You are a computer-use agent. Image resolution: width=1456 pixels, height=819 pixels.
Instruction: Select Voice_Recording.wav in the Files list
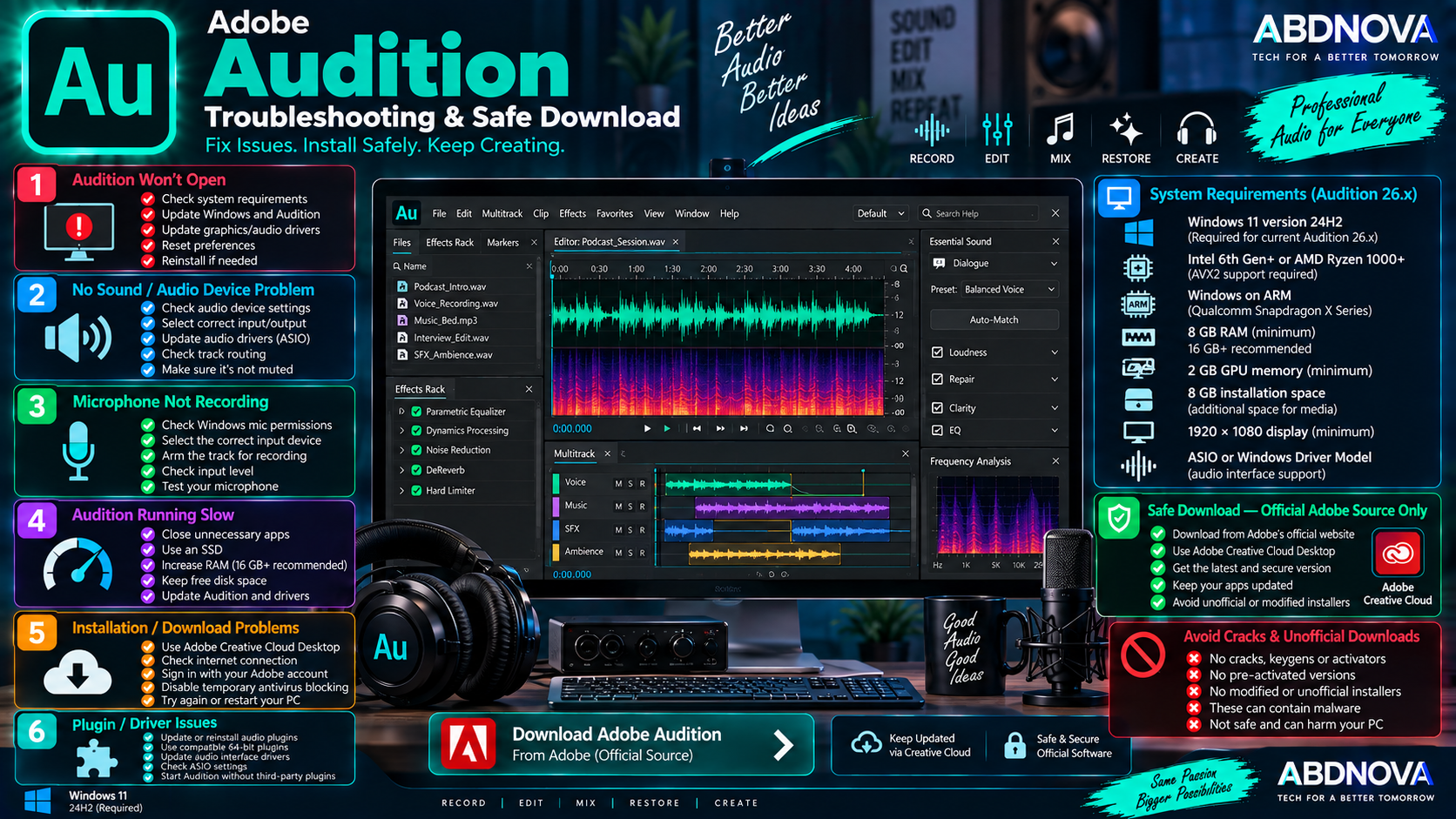click(x=455, y=304)
